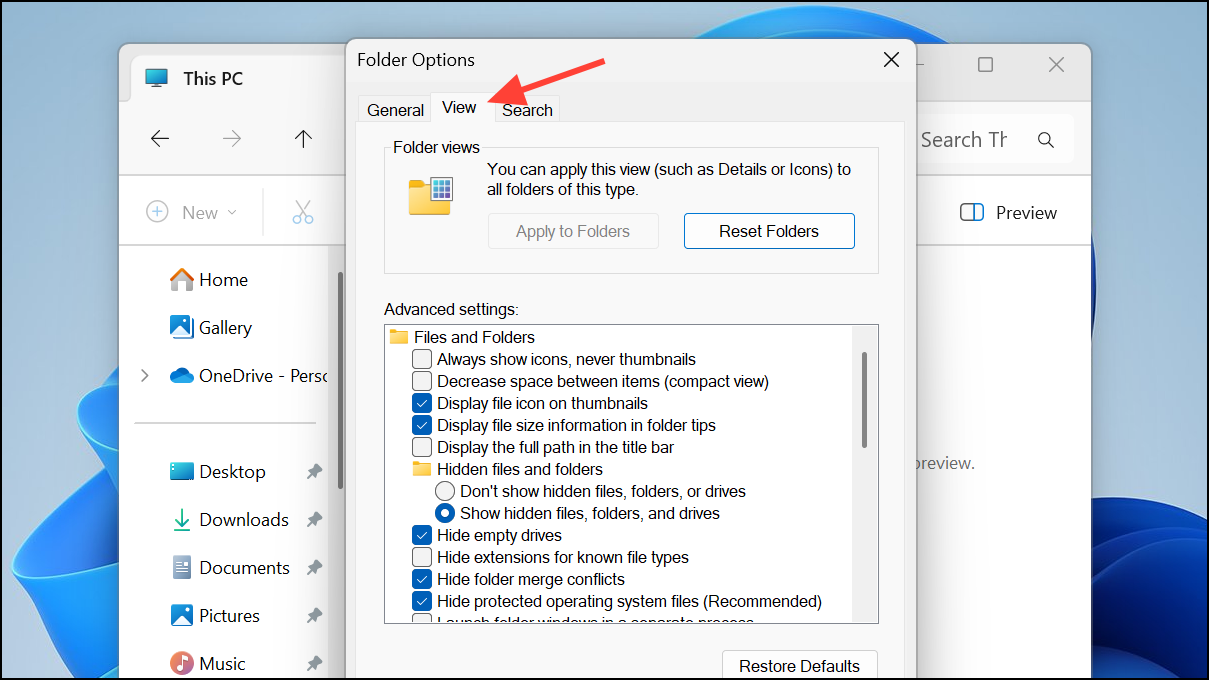
Task: Click the Reset Folders button
Action: coord(768,231)
